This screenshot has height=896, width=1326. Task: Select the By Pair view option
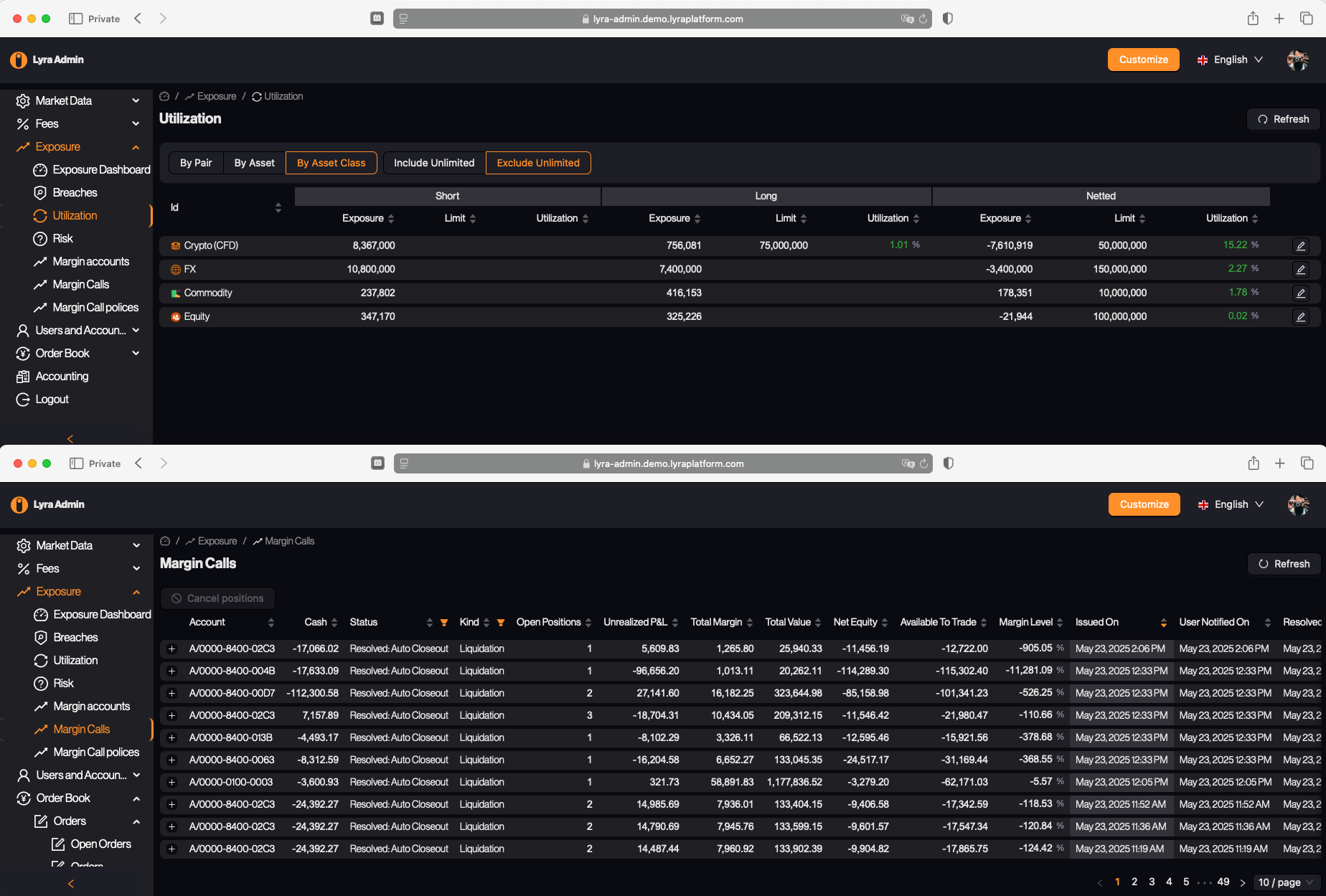tap(196, 163)
